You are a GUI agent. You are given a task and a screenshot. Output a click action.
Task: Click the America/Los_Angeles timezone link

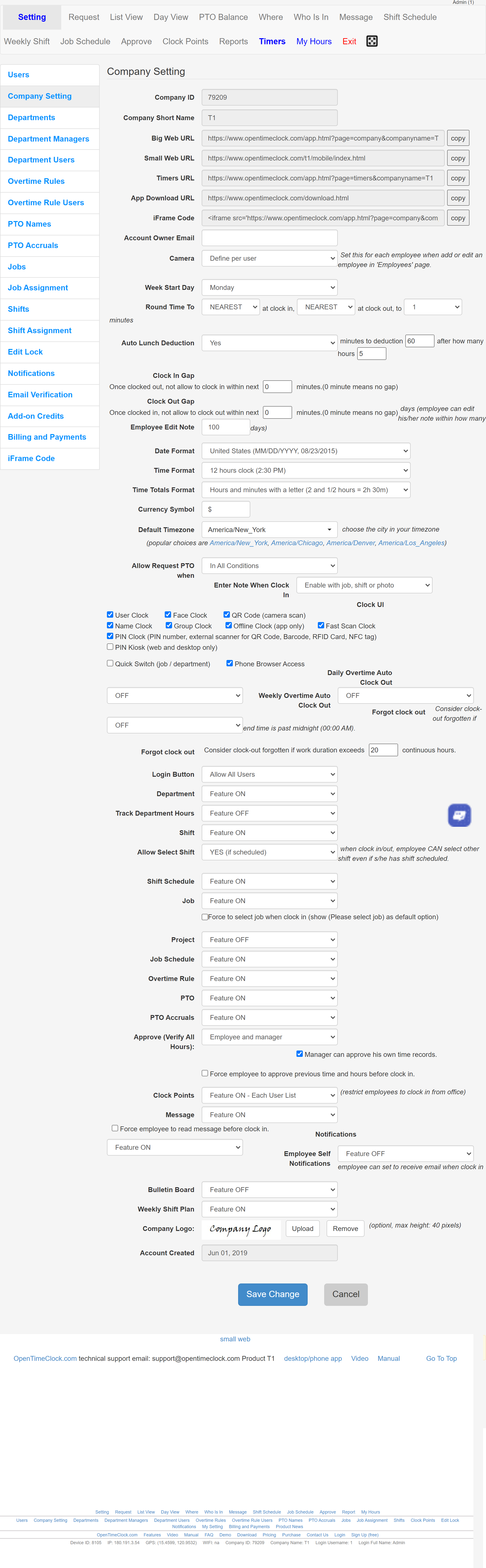pyautogui.click(x=411, y=543)
